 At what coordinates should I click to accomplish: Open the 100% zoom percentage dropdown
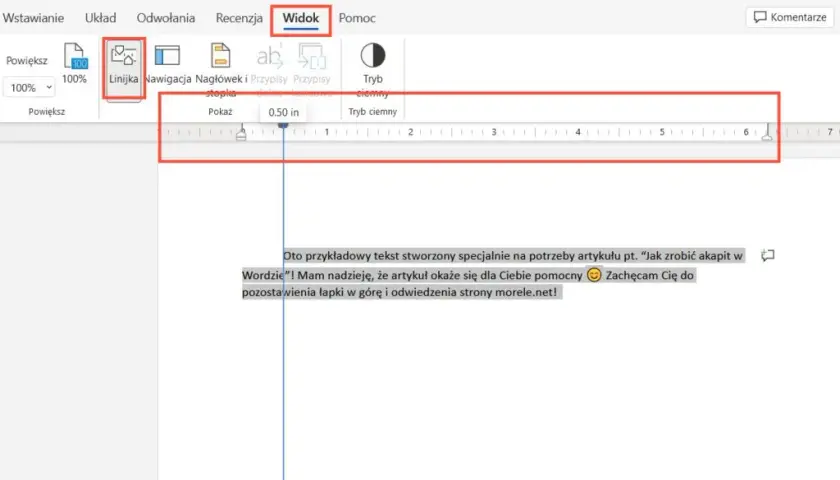tap(29, 87)
